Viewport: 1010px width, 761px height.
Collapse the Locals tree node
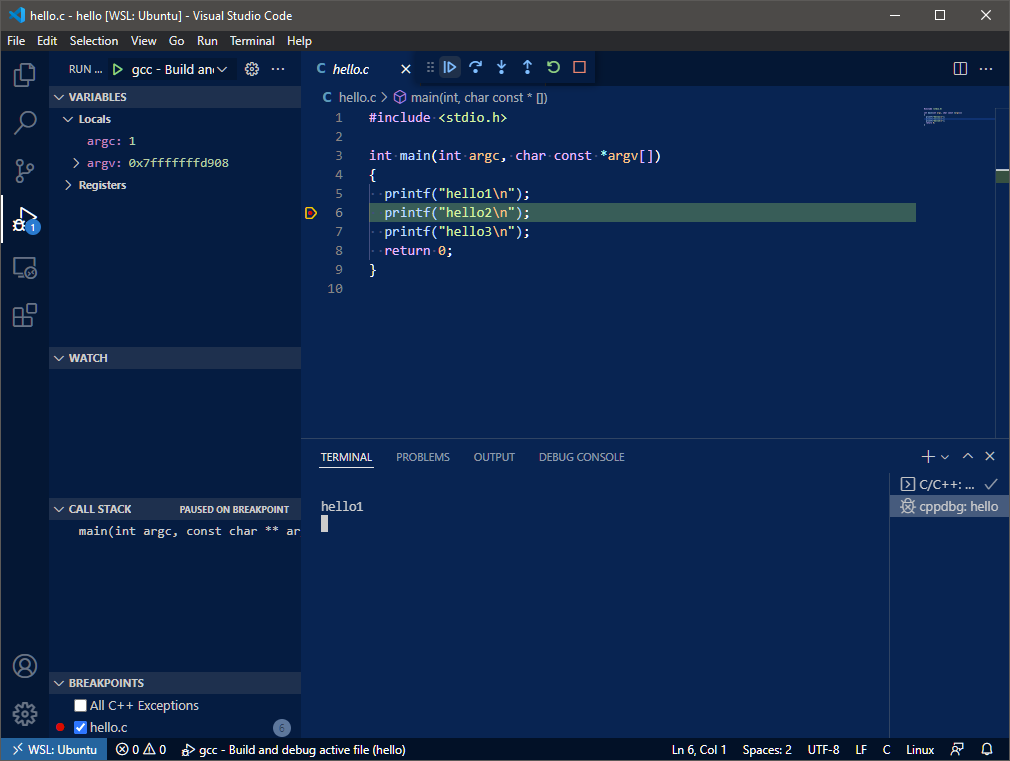pyautogui.click(x=68, y=119)
